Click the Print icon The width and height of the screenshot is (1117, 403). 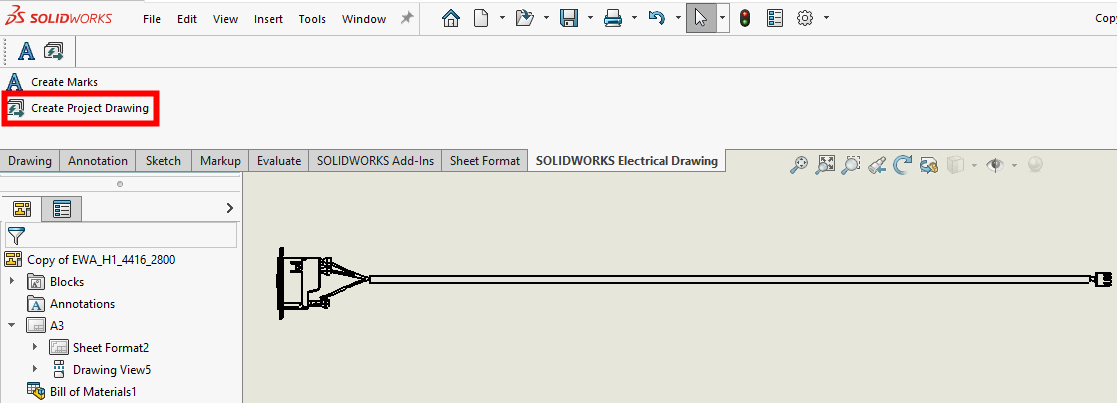point(613,18)
